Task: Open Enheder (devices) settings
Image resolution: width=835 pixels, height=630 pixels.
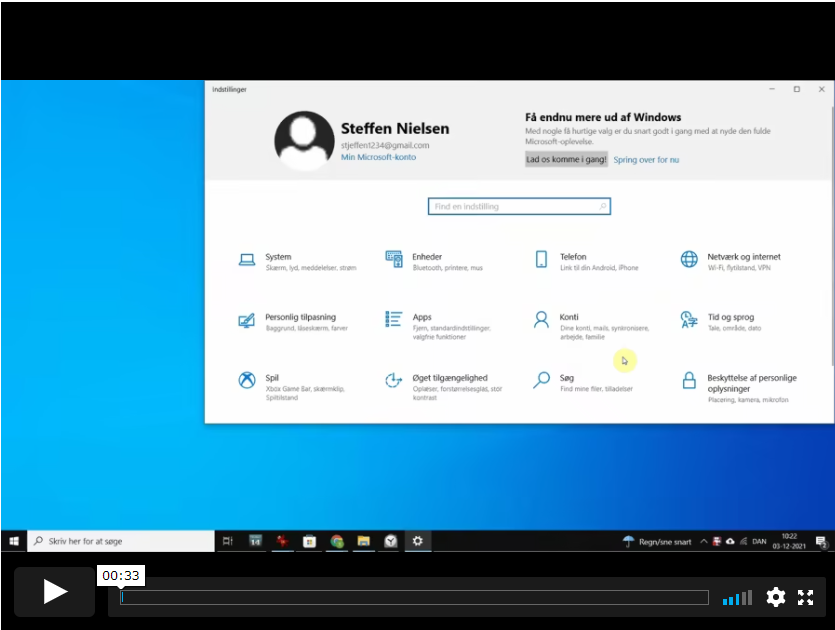Action: [x=426, y=257]
